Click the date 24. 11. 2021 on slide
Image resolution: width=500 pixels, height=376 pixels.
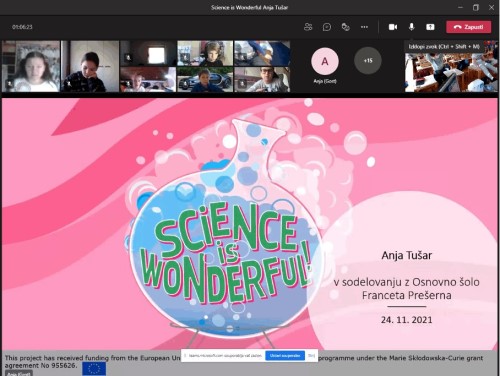[x=407, y=320]
